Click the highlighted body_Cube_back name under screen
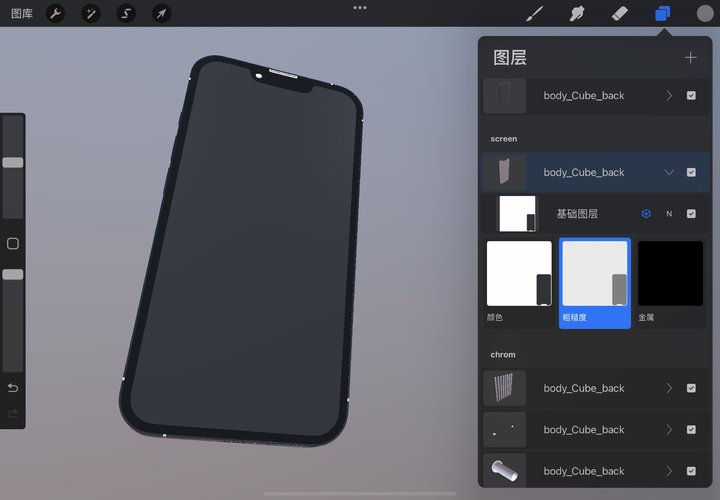 [x=584, y=172]
